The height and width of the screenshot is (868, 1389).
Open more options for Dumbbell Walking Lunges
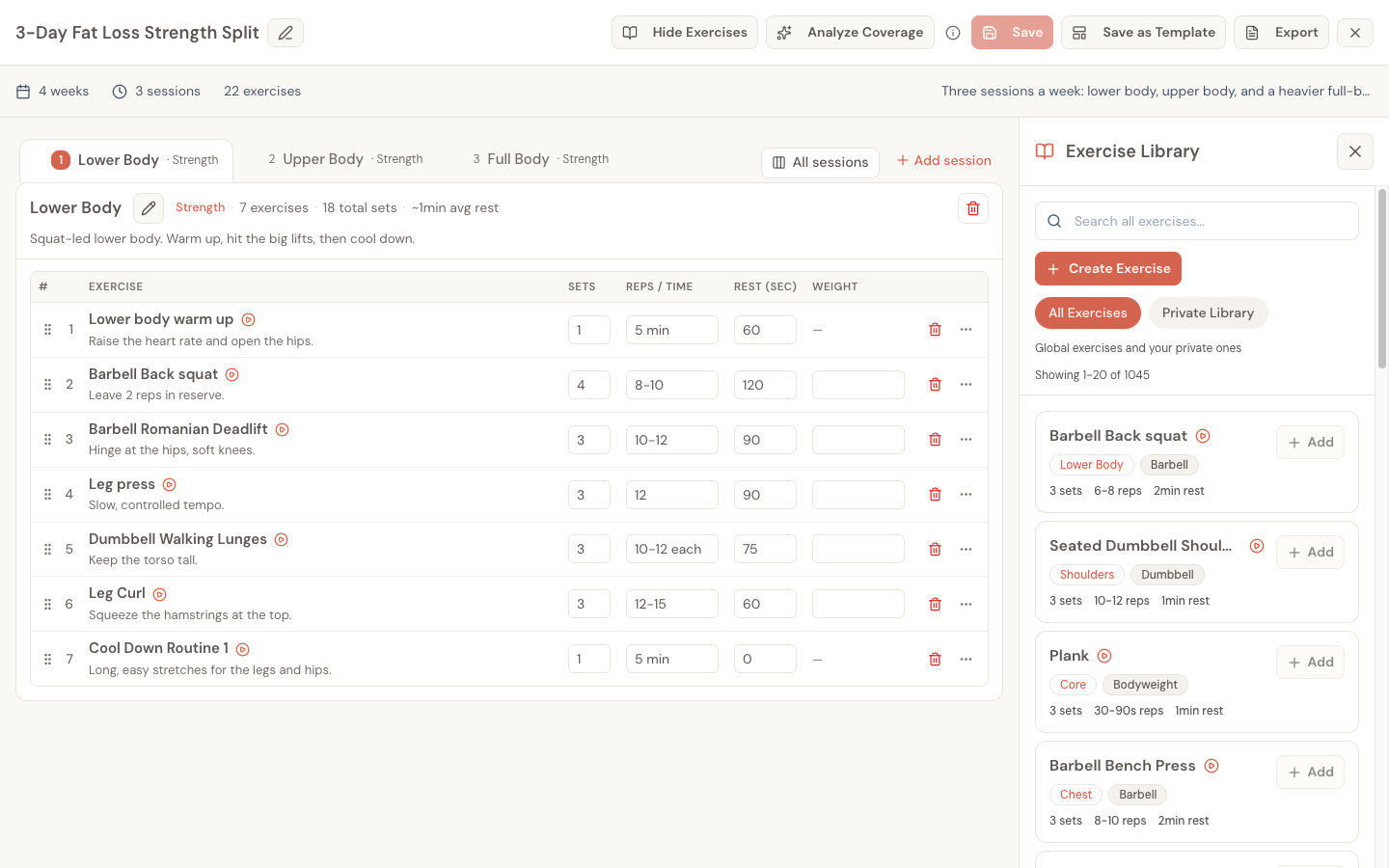(x=966, y=549)
